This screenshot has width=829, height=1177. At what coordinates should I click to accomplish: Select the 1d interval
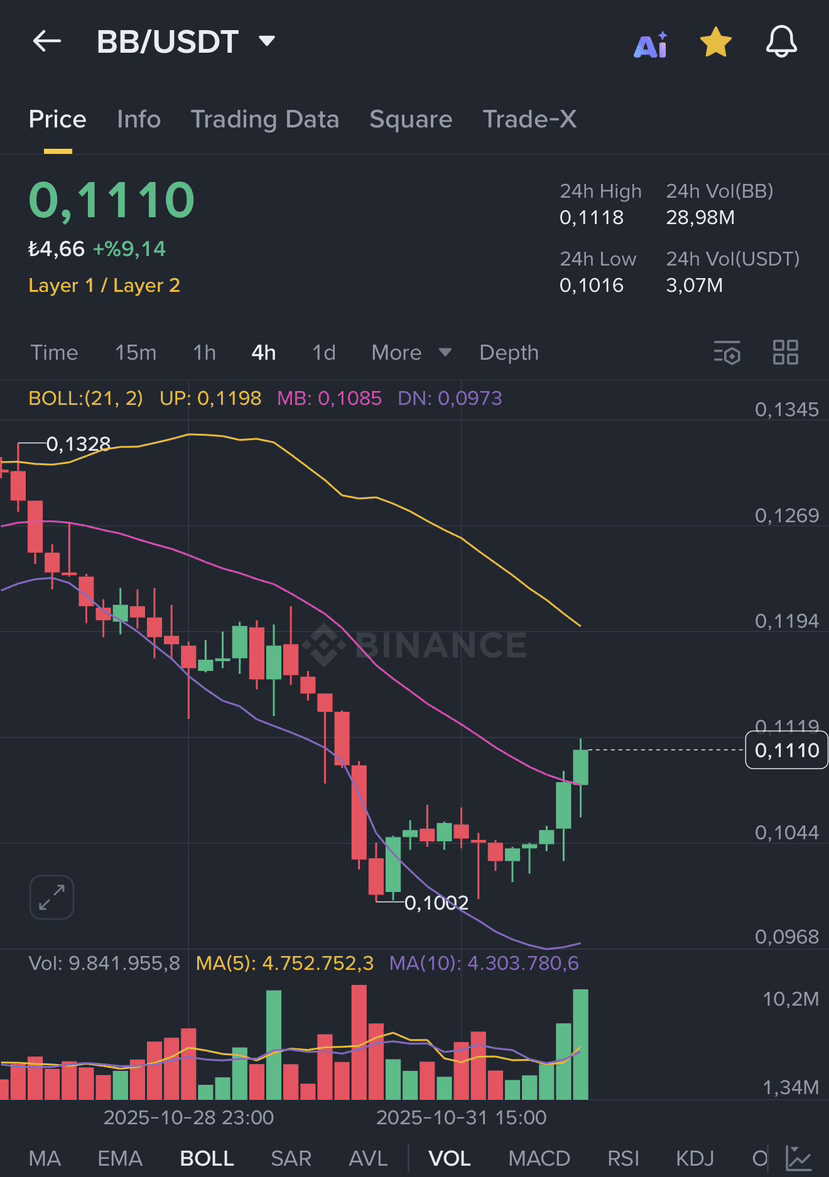coord(324,353)
